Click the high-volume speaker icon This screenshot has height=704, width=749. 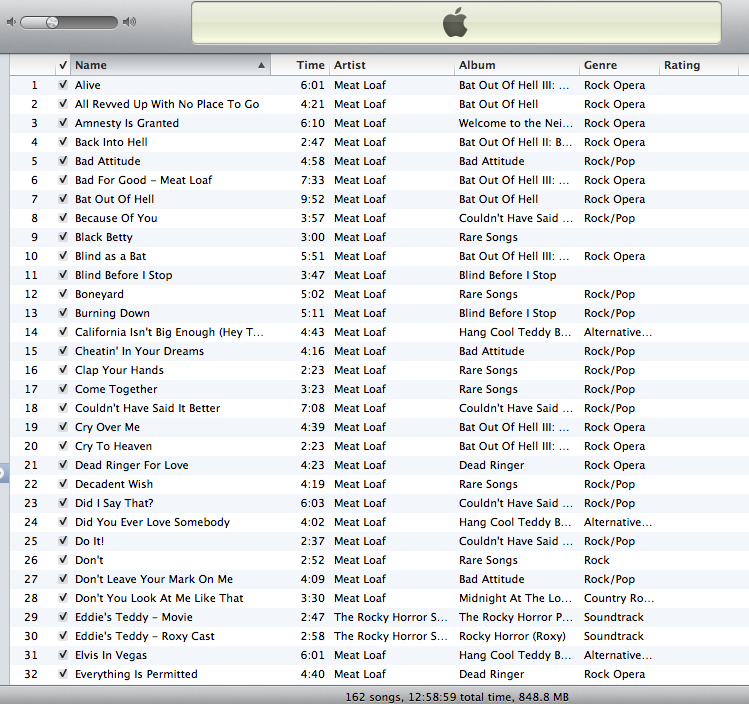[x=129, y=21]
